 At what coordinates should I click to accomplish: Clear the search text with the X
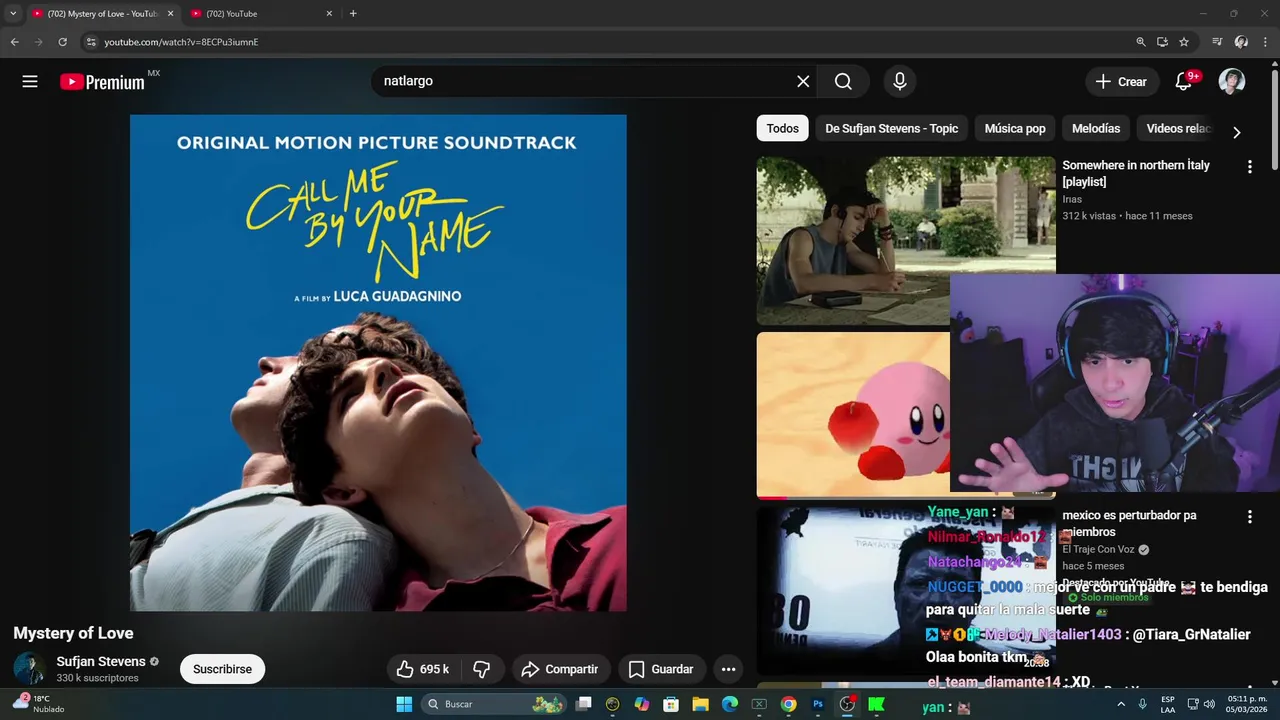[x=803, y=82]
